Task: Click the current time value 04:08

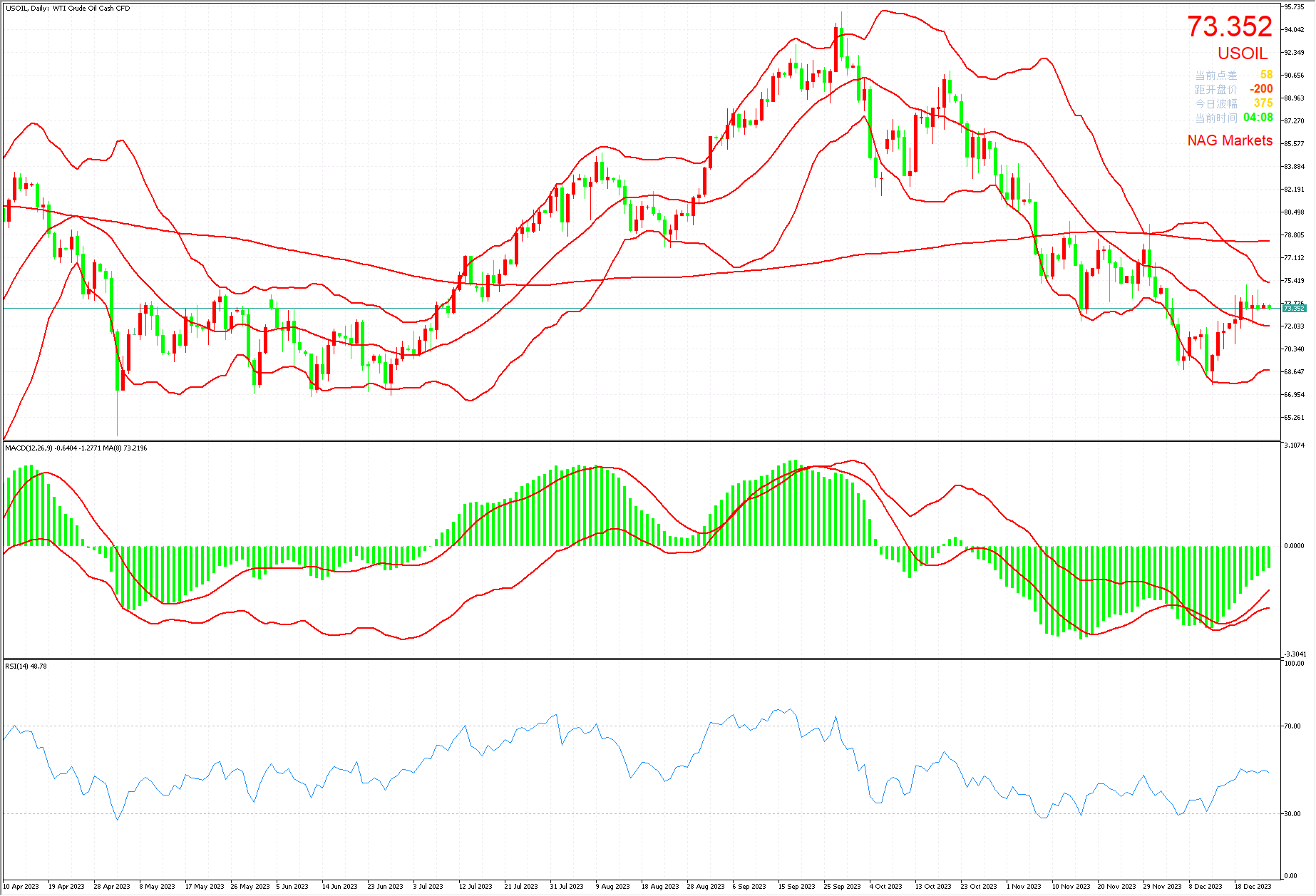Action: [1258, 118]
